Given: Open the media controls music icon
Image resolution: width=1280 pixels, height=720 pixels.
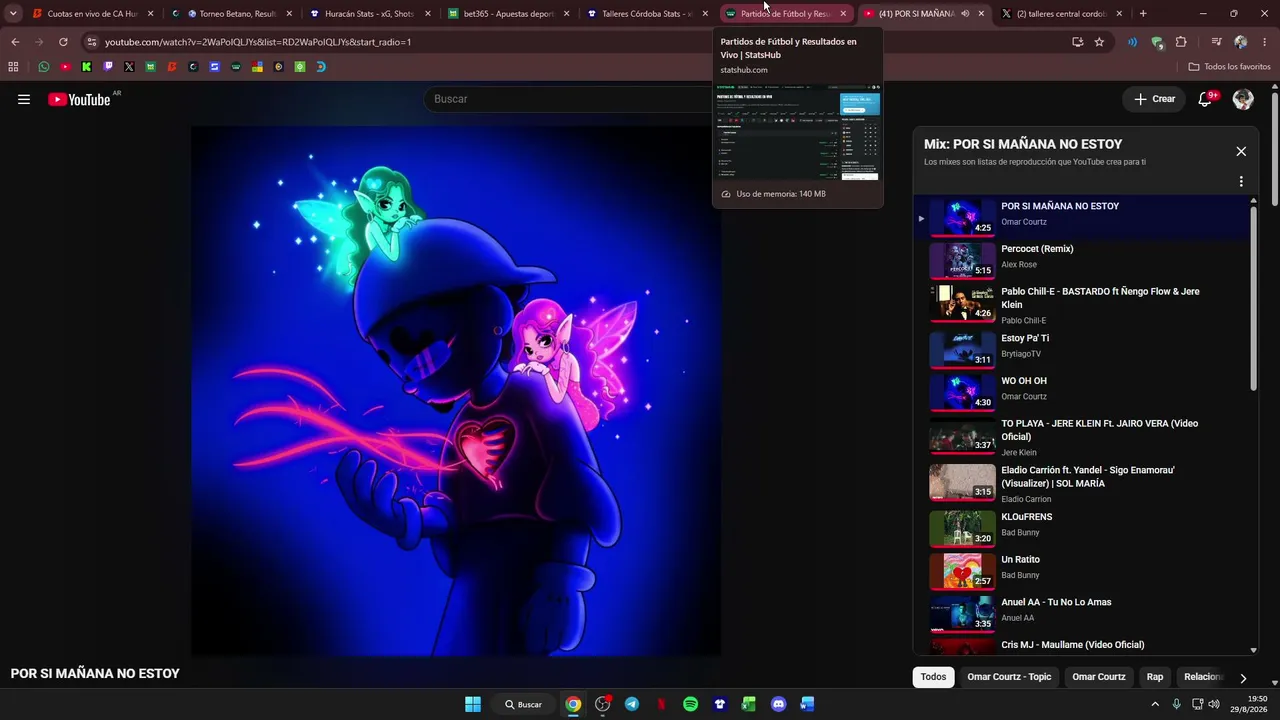Looking at the screenshot, I should pos(1216,42).
